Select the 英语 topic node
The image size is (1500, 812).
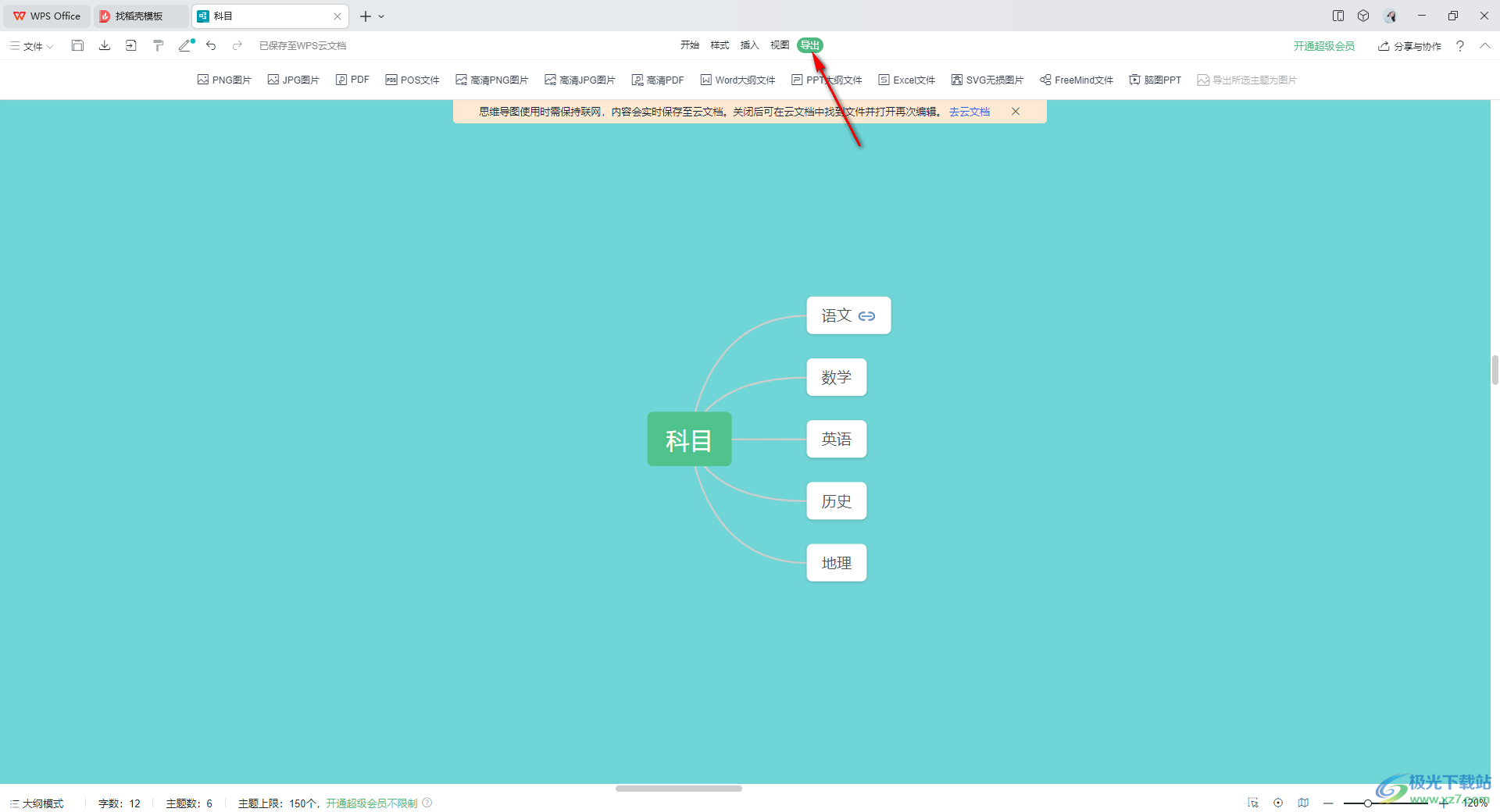tap(837, 439)
